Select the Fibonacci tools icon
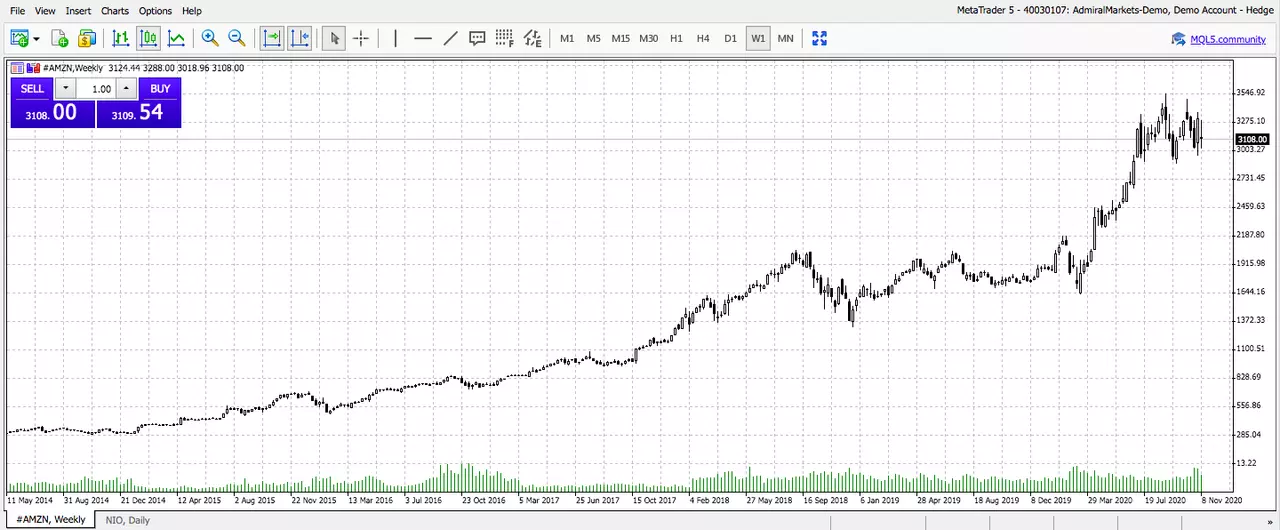Image resolution: width=1280 pixels, height=530 pixels. tap(504, 38)
